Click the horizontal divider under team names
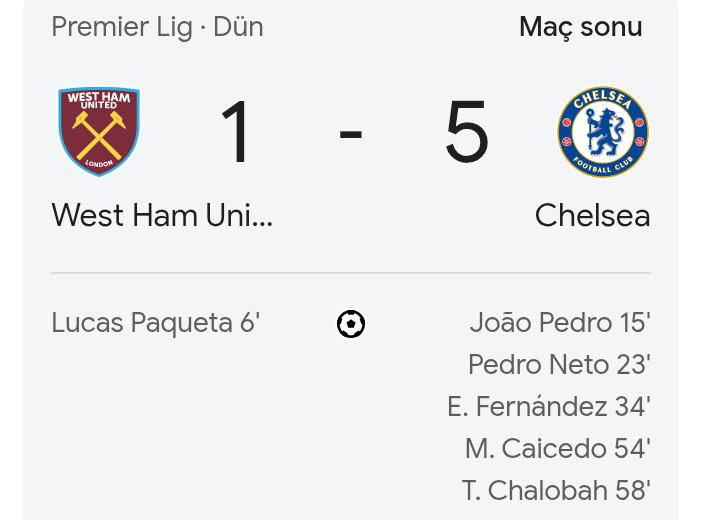This screenshot has height=520, width=711. click(351, 273)
